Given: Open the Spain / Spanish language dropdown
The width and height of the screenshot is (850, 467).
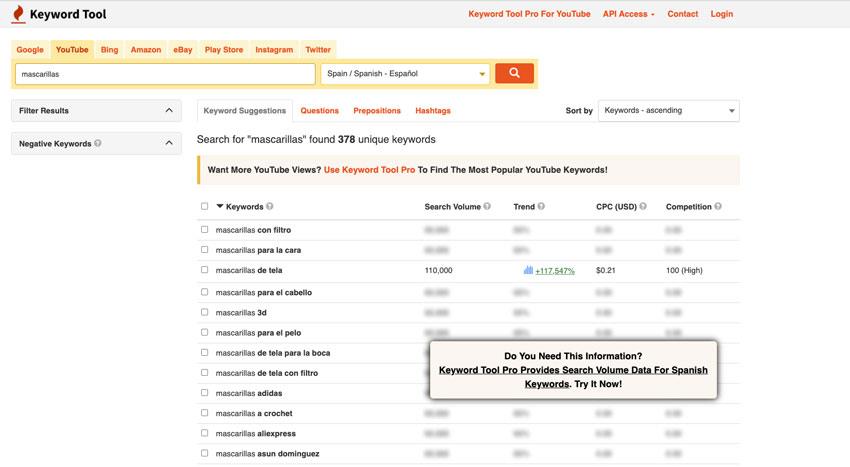Looking at the screenshot, I should (x=405, y=74).
